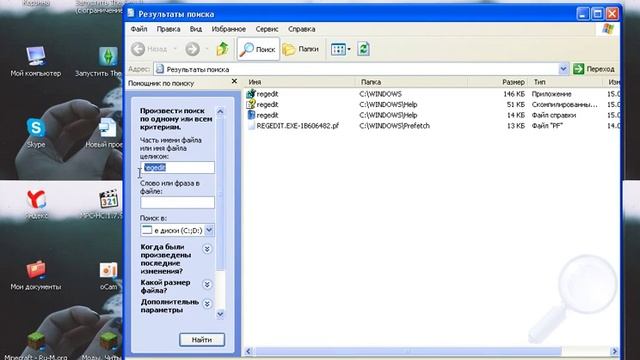Open Мои документы desktop icon
This screenshot has height=360, width=640.
pos(36,275)
